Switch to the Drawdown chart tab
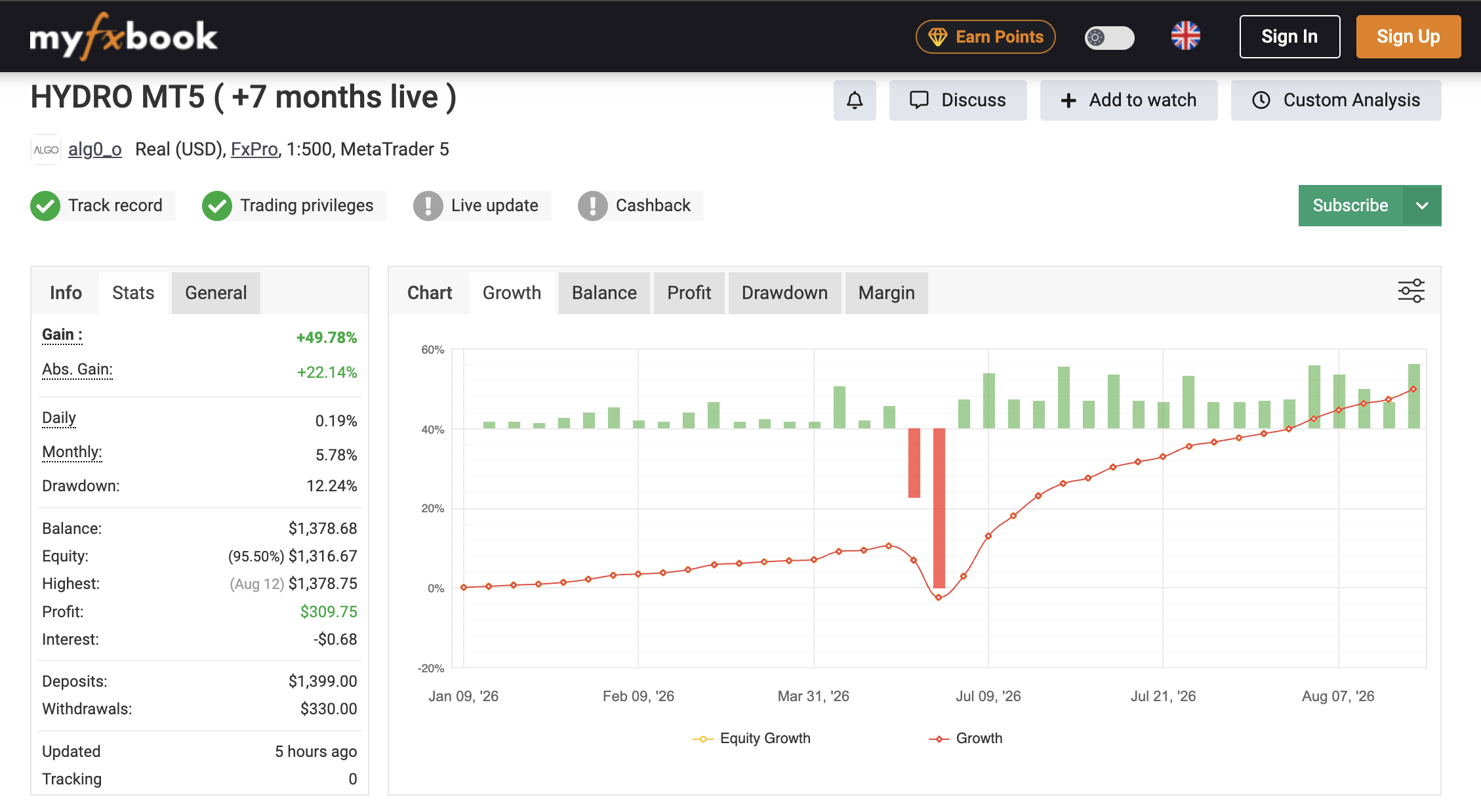Viewport: 1481px width, 812px height. 784,293
